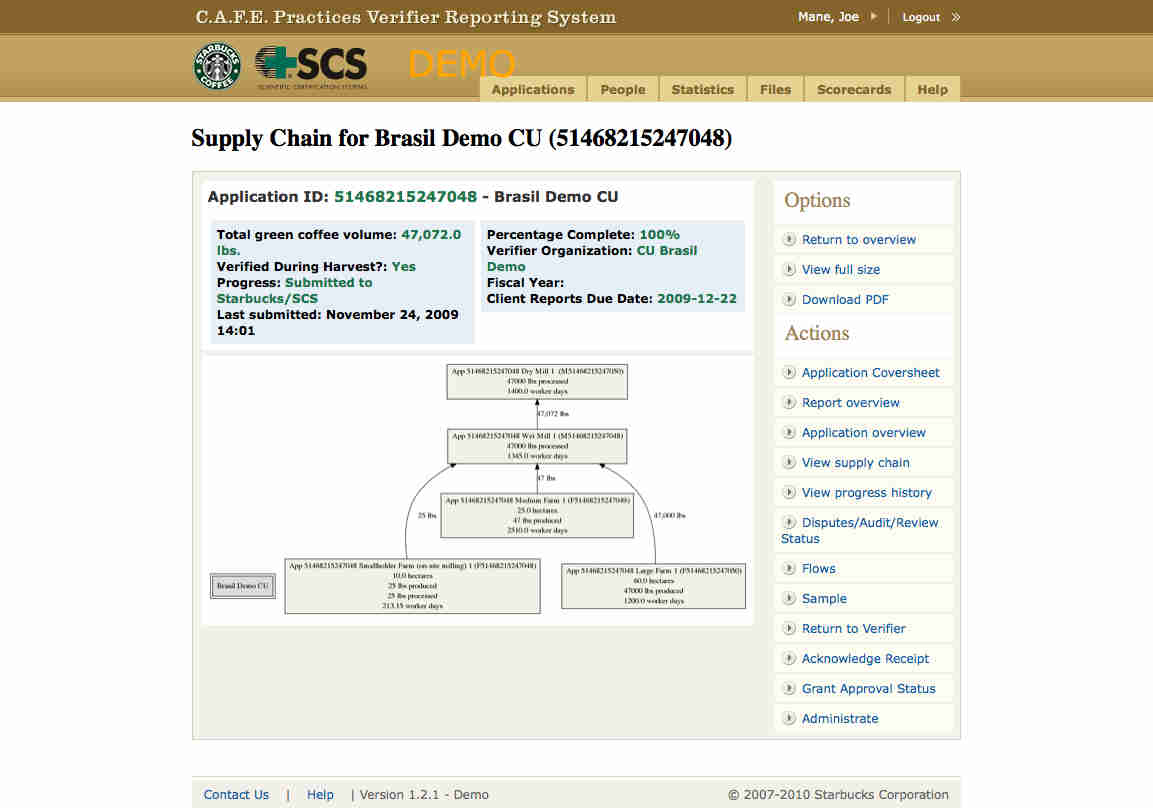Click the 100% percentage complete value
Viewport: 1153px width, 808px height.
pyautogui.click(x=659, y=235)
